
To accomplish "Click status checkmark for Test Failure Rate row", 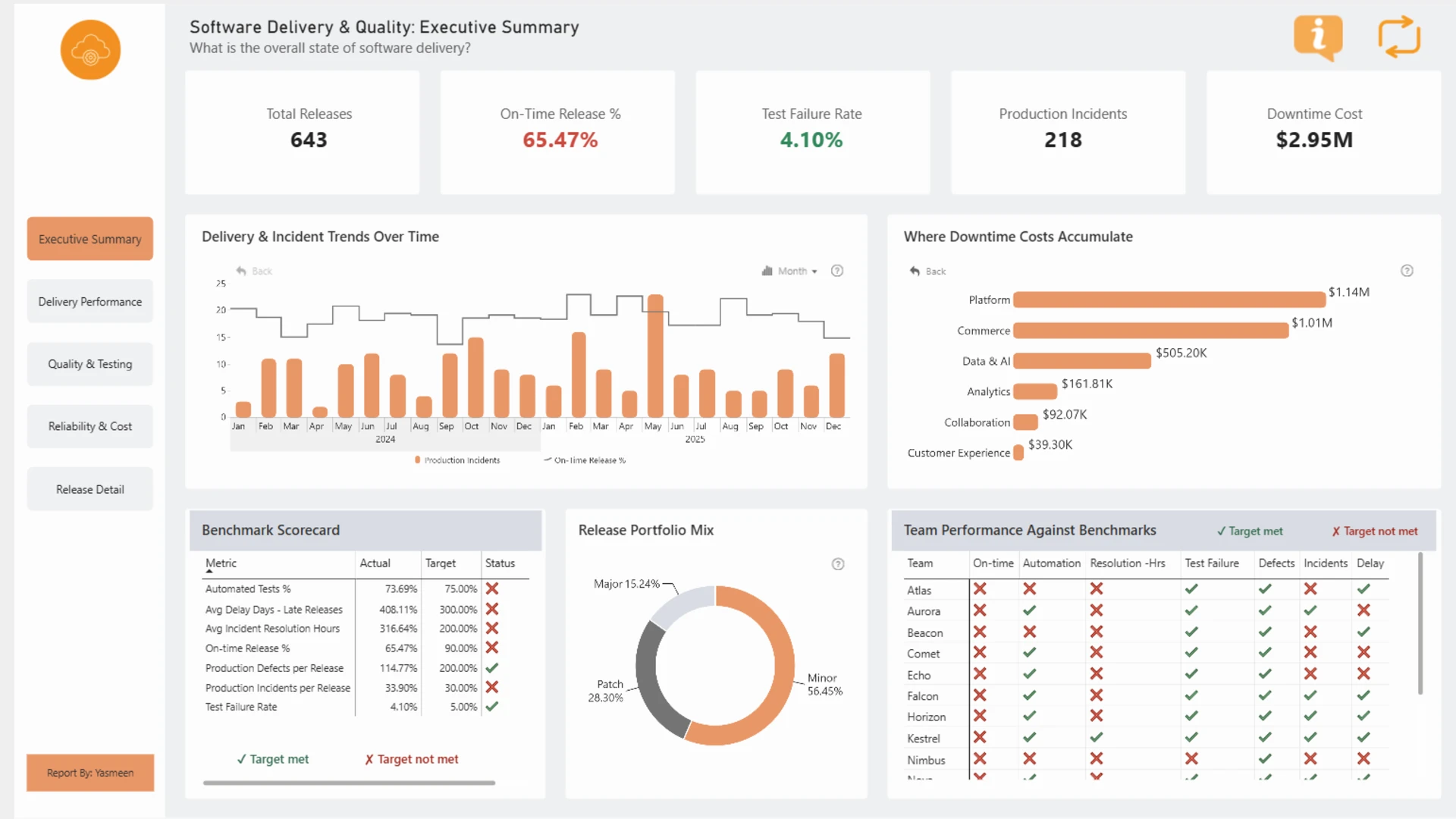I will click(492, 707).
